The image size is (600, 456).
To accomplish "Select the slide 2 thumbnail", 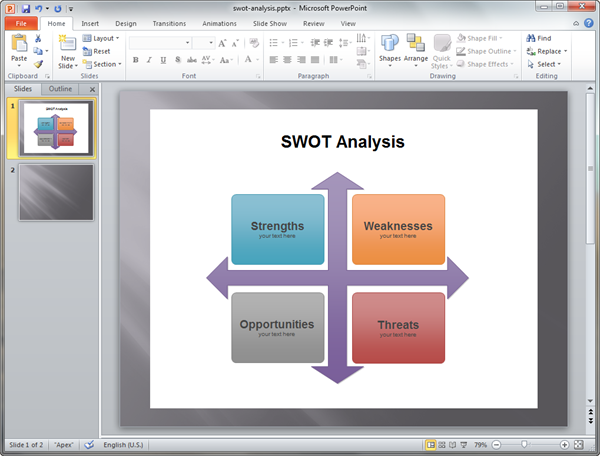I will tap(56, 192).
